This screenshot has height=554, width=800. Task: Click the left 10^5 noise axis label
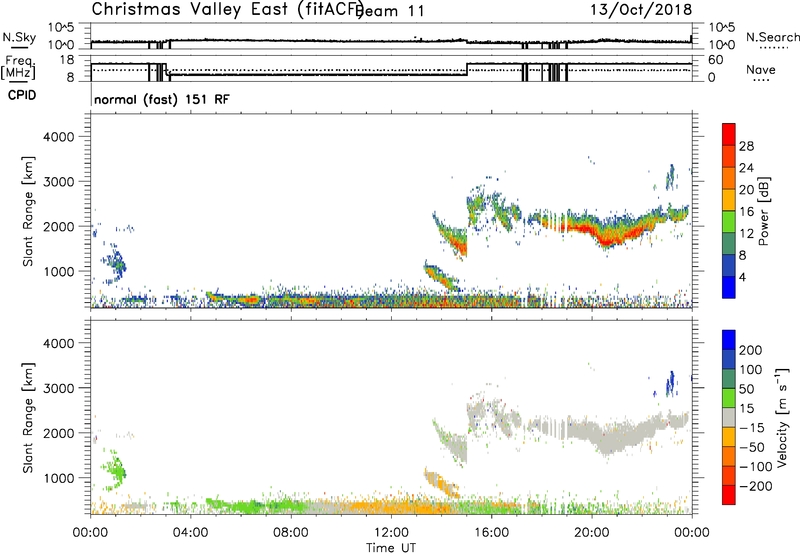(61, 28)
